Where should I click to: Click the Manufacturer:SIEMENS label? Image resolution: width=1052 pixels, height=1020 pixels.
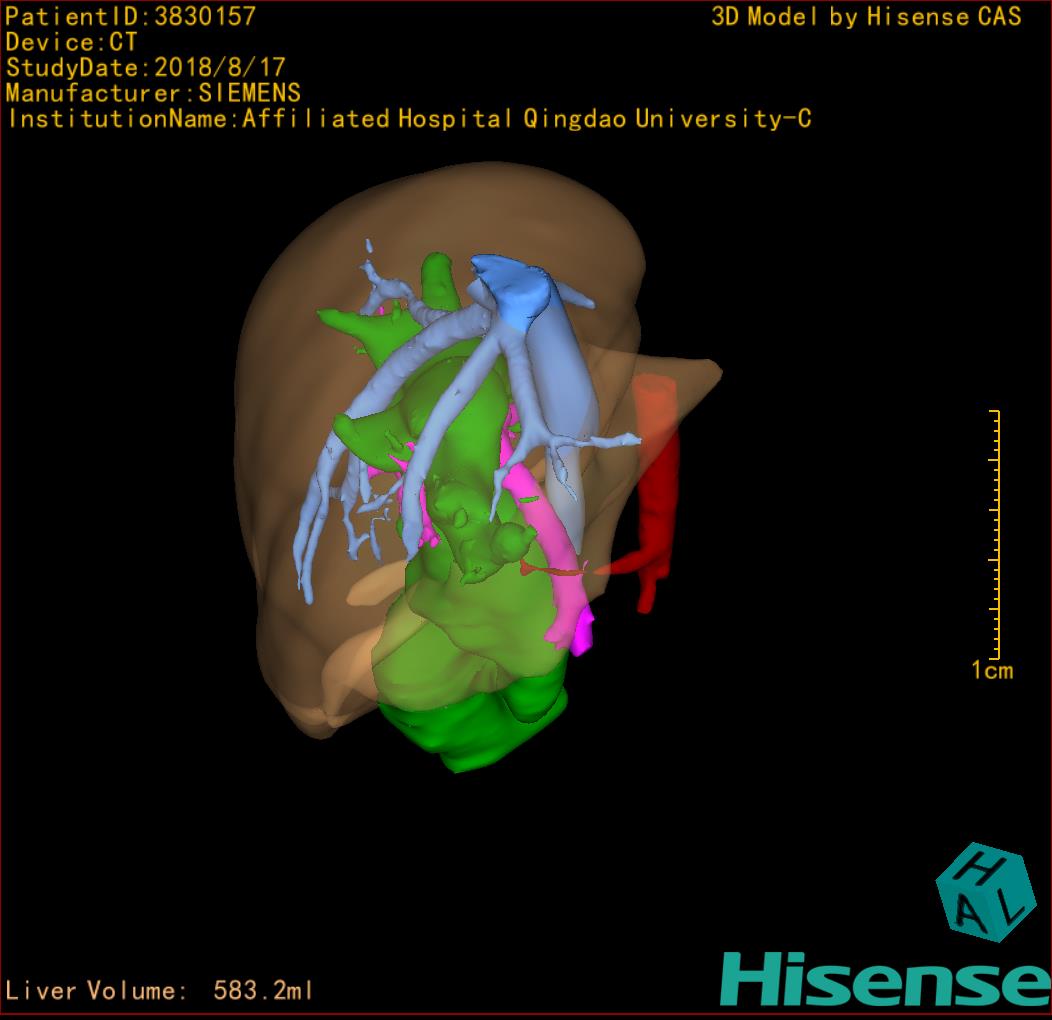153,93
